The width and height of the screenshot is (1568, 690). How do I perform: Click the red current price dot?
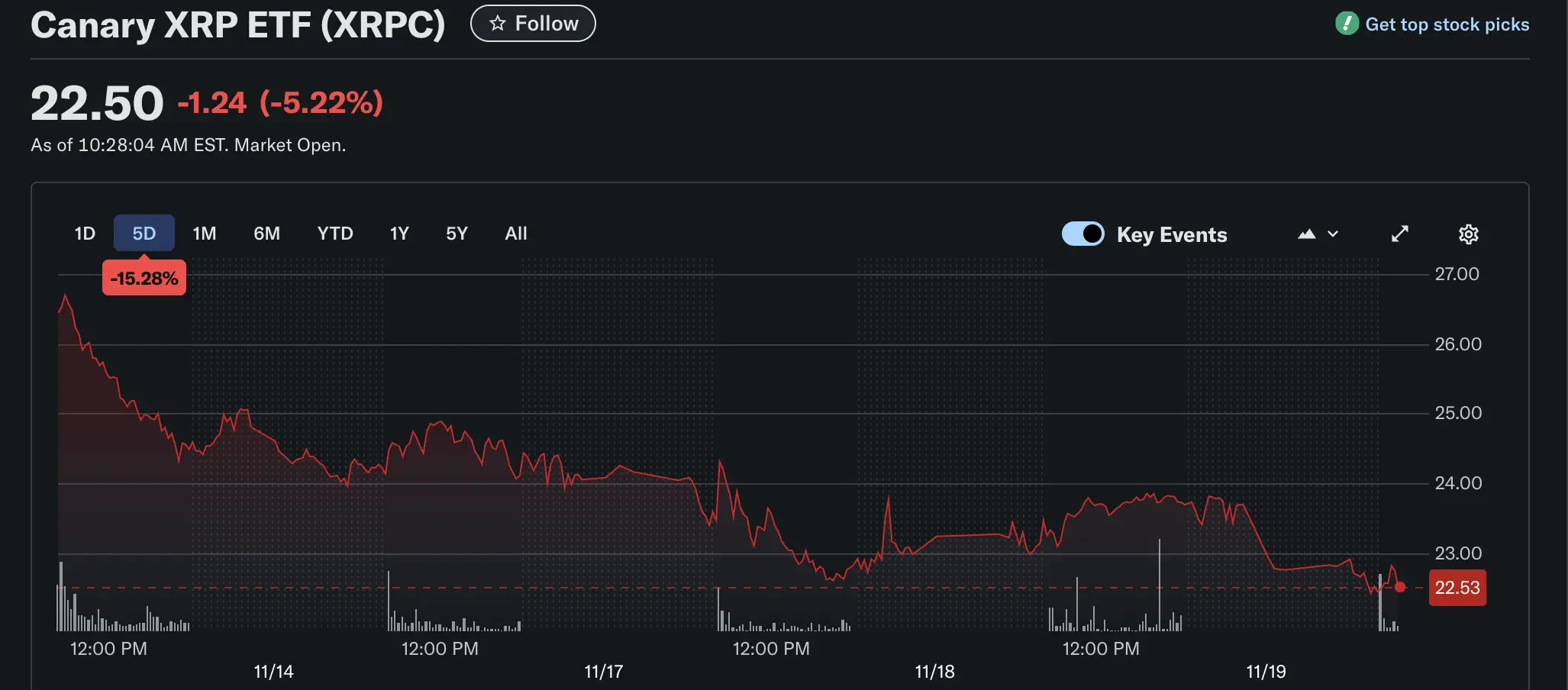[1400, 588]
